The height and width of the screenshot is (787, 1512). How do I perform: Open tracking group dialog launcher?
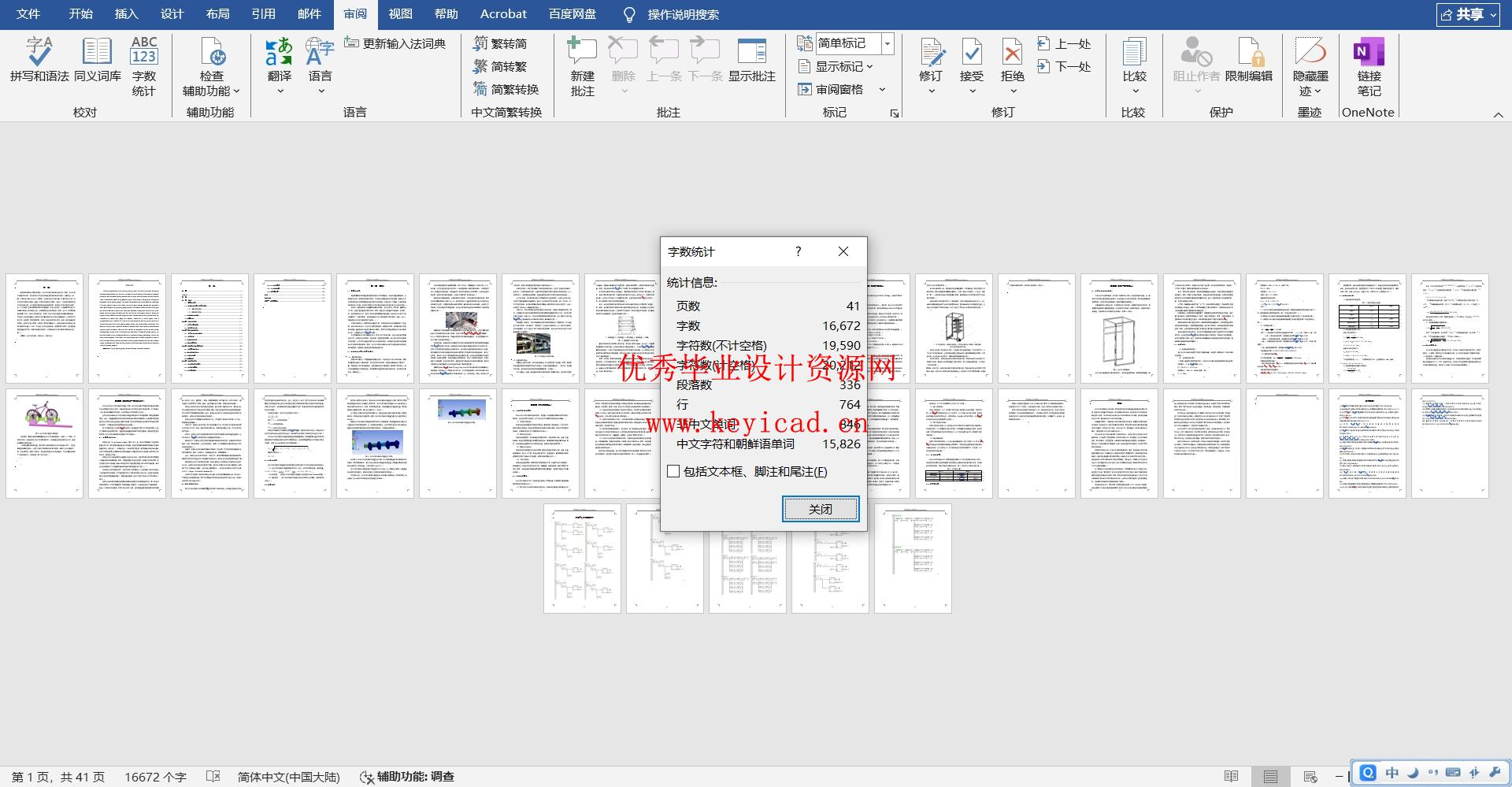(895, 113)
